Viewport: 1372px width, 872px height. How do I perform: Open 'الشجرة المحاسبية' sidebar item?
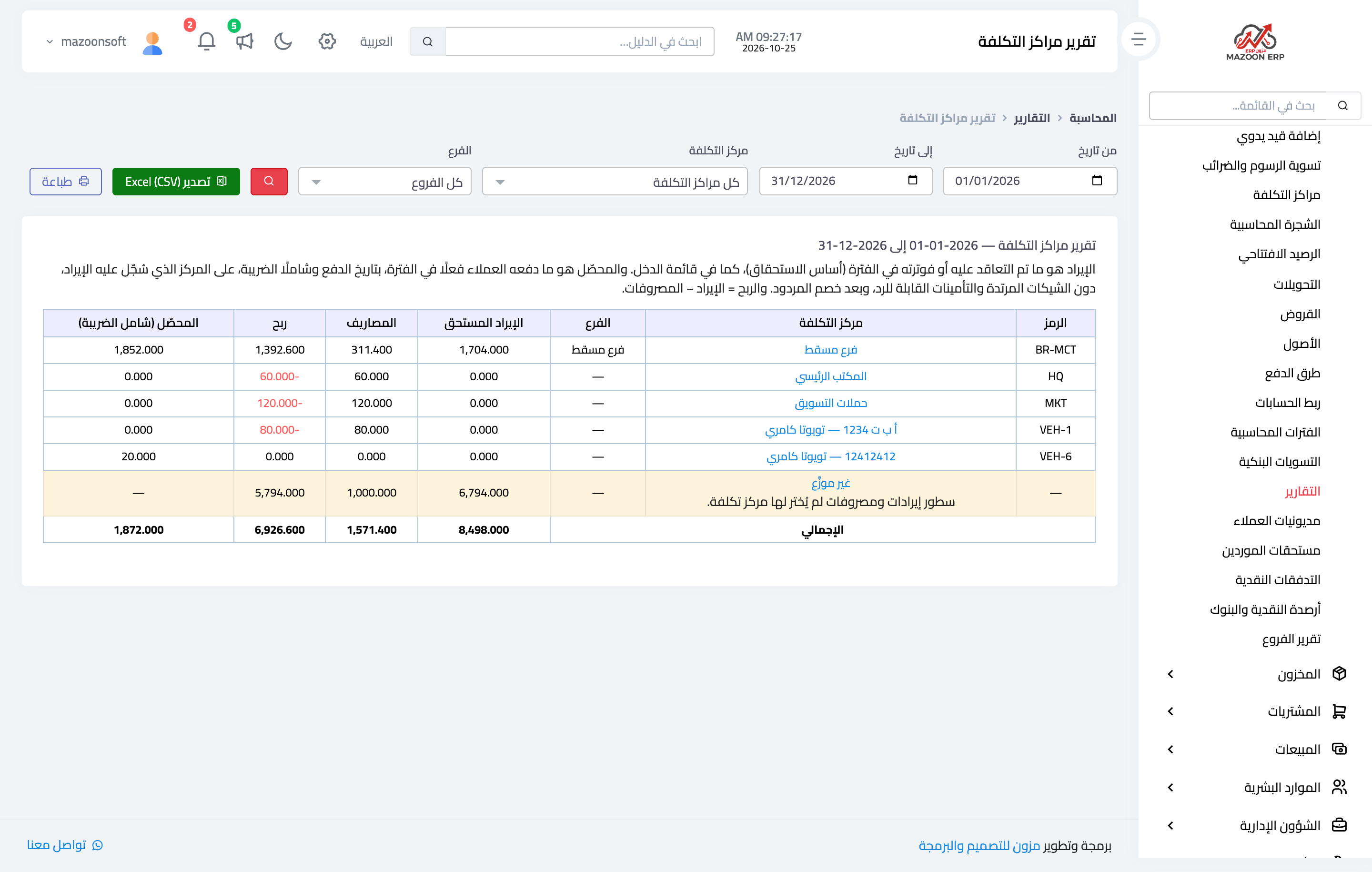tap(1274, 224)
